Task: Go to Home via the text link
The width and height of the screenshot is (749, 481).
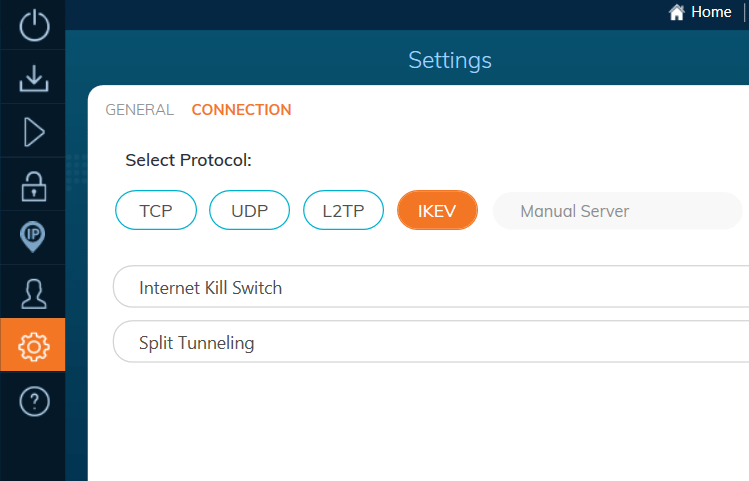Action: tap(711, 12)
